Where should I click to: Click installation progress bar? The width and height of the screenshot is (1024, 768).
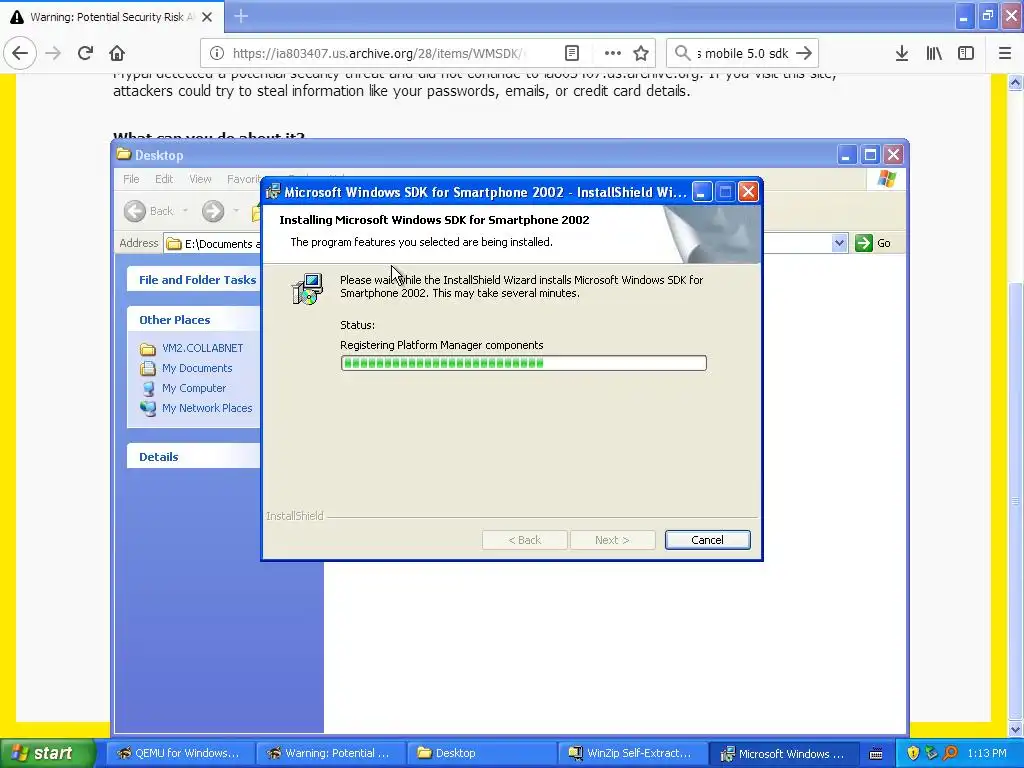coord(523,363)
